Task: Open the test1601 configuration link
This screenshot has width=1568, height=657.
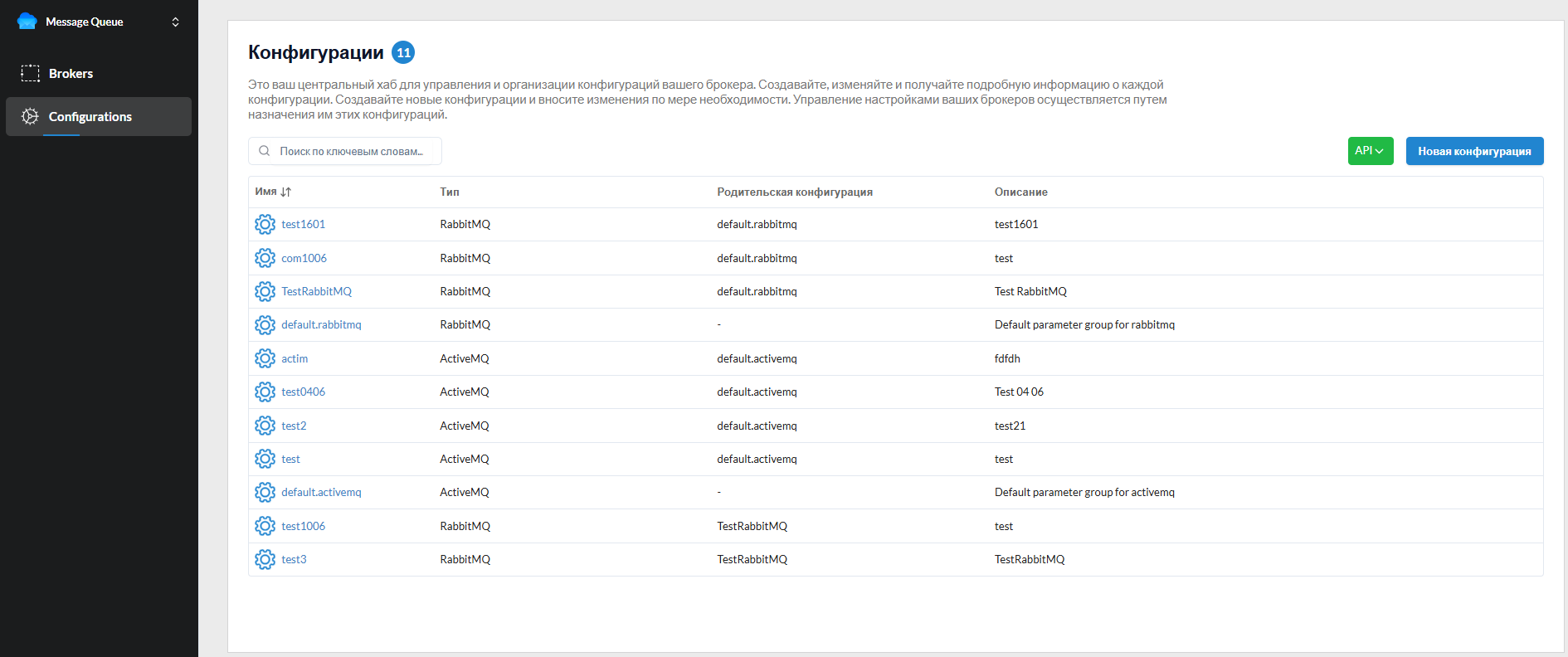Action: pos(303,224)
